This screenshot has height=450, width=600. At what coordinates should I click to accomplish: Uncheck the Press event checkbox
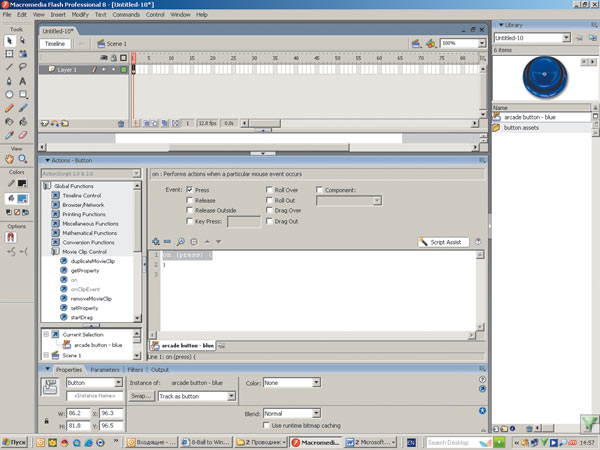pyautogui.click(x=190, y=189)
